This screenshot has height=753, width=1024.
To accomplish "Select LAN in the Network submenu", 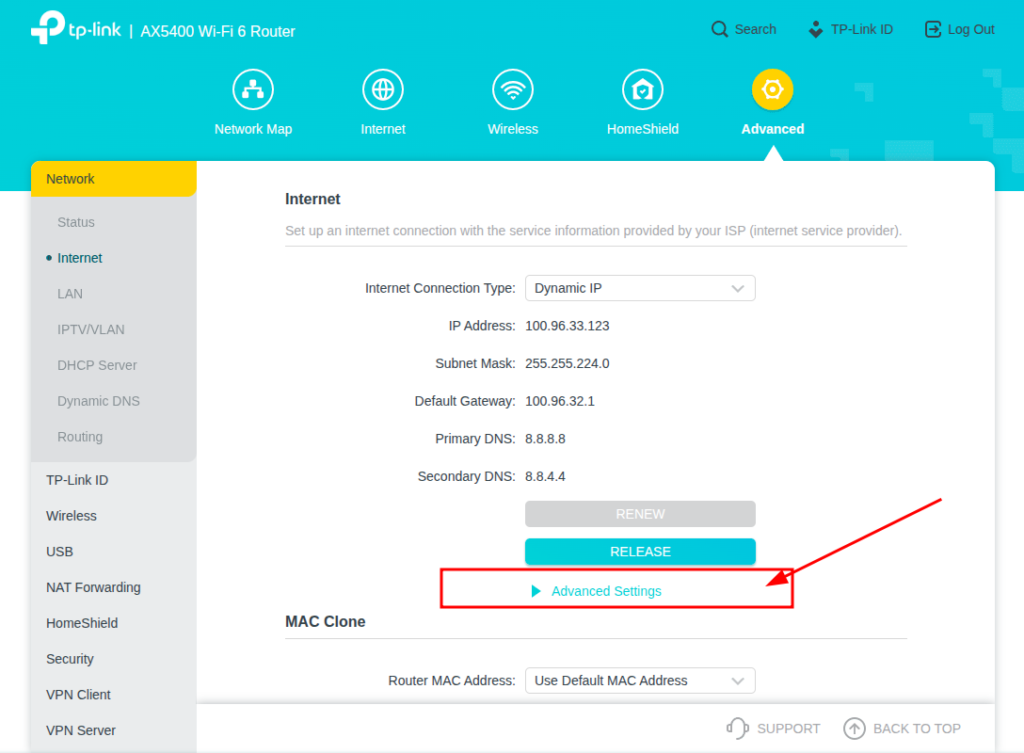I will [x=70, y=294].
